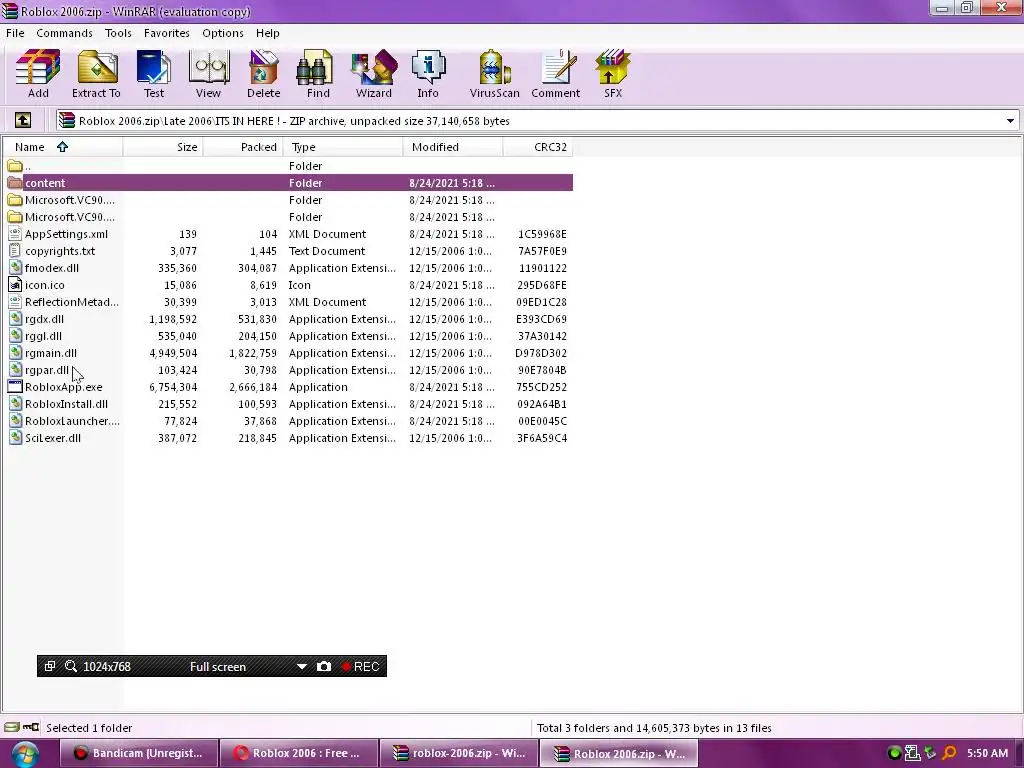Select the RobloxApp.exe application icon
Viewport: 1024px width, 768px height.
(x=15, y=387)
